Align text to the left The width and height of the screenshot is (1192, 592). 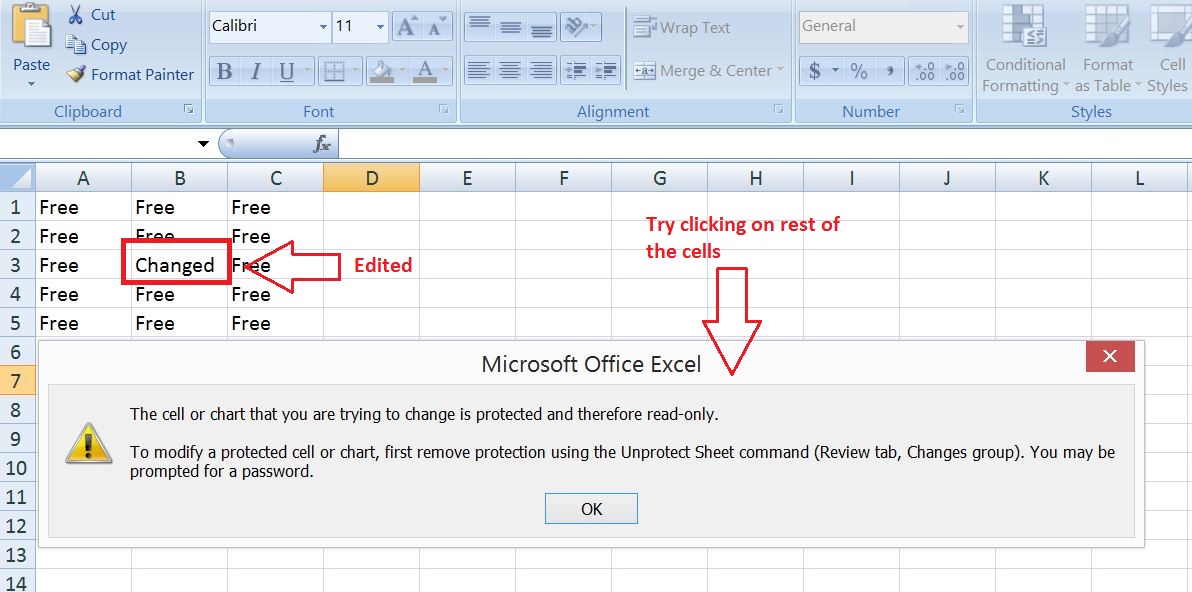[480, 71]
